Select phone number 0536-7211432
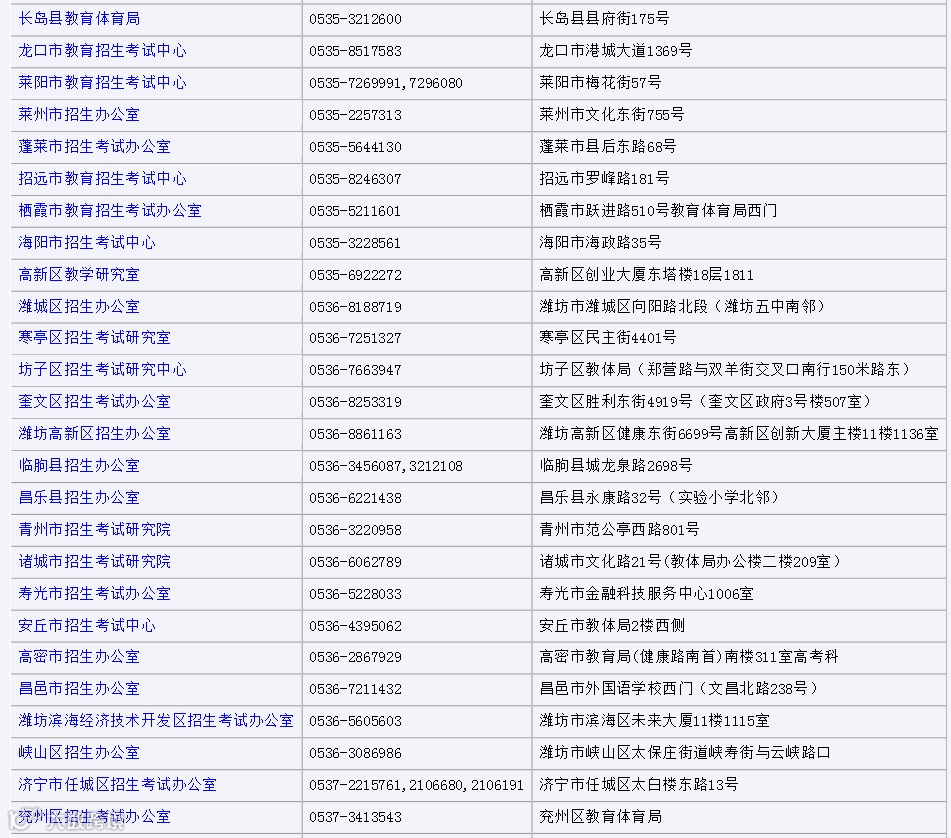951x838 pixels. (x=355, y=689)
